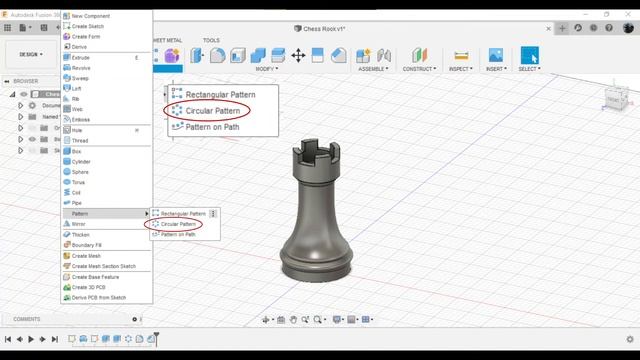
Task: Open the ASSEMBLE dropdown menu
Action: coord(373,69)
